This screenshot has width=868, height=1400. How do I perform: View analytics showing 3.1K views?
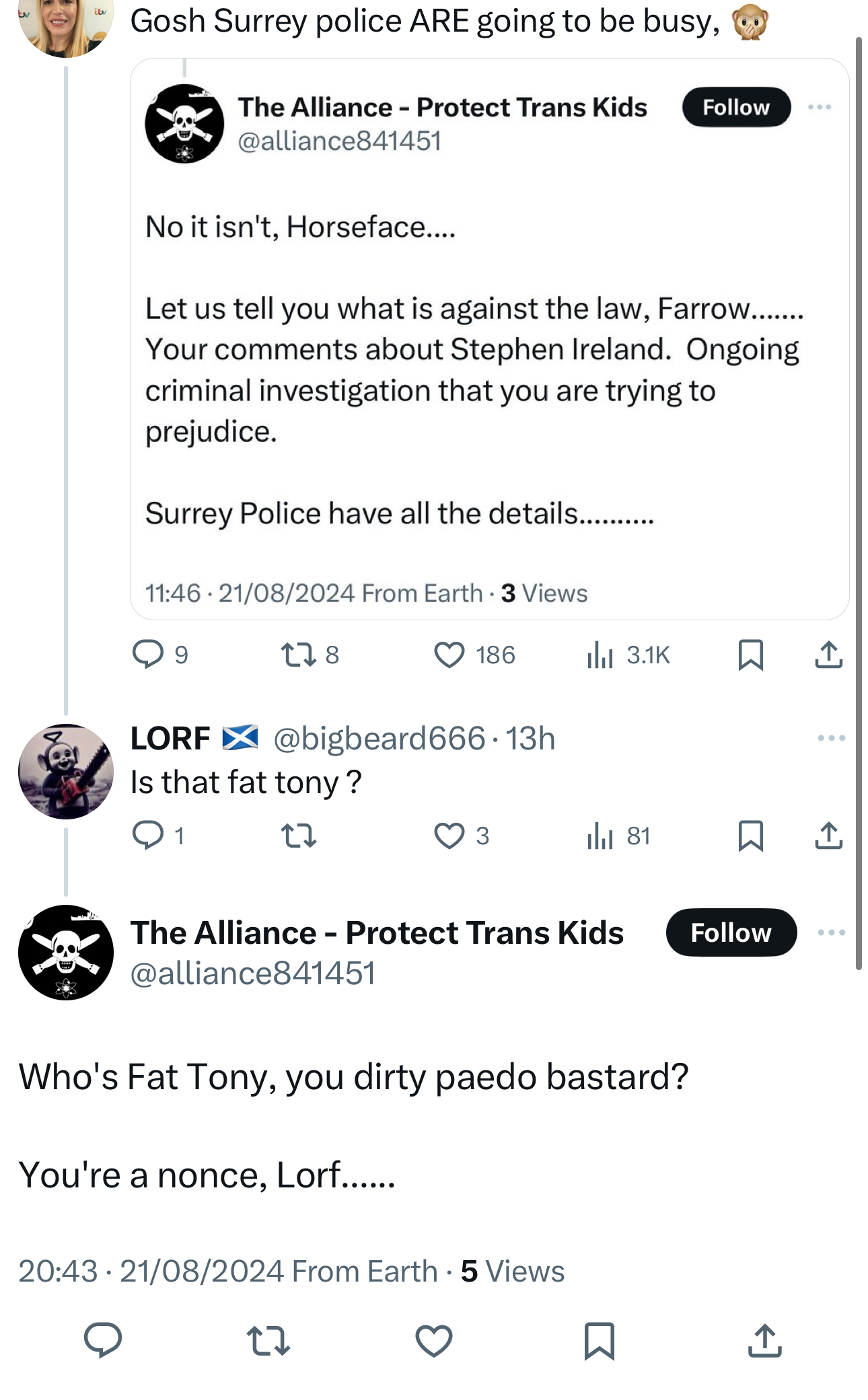coord(600,655)
